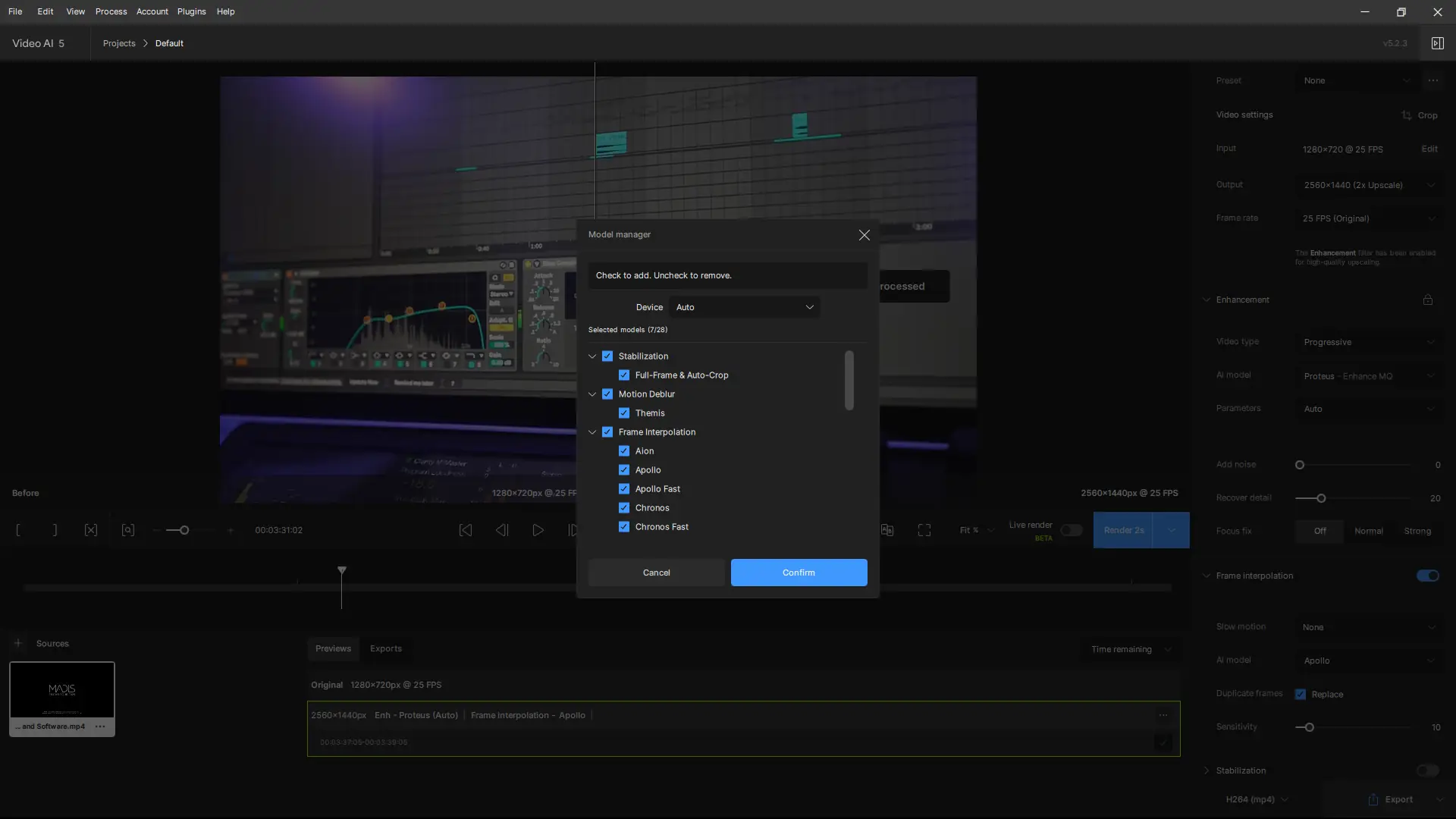The image size is (1456, 819).
Task: Click the Crop icon in Video settings
Action: tap(1407, 115)
